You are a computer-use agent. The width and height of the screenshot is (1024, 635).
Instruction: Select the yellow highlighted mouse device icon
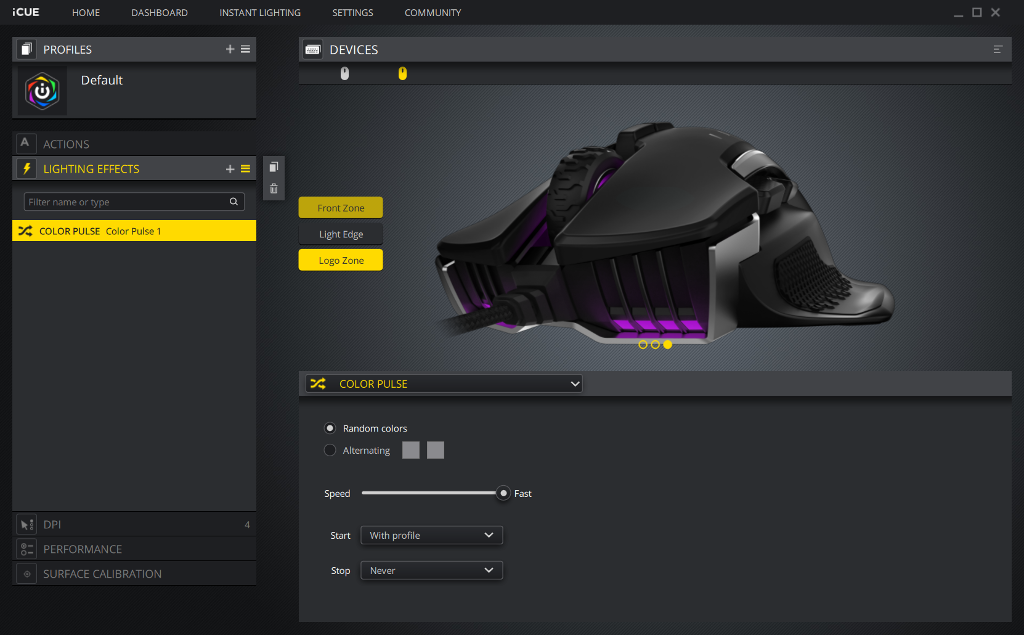pos(403,73)
